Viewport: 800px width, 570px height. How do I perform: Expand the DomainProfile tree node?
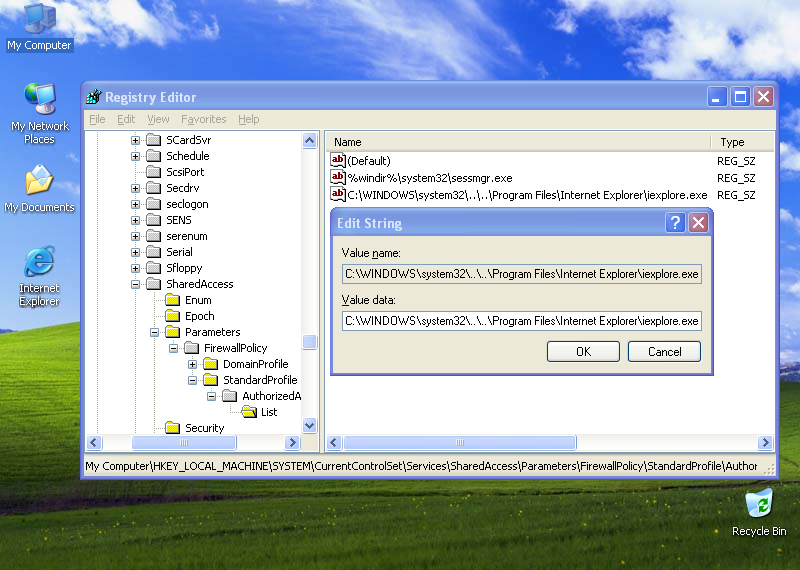[192, 364]
